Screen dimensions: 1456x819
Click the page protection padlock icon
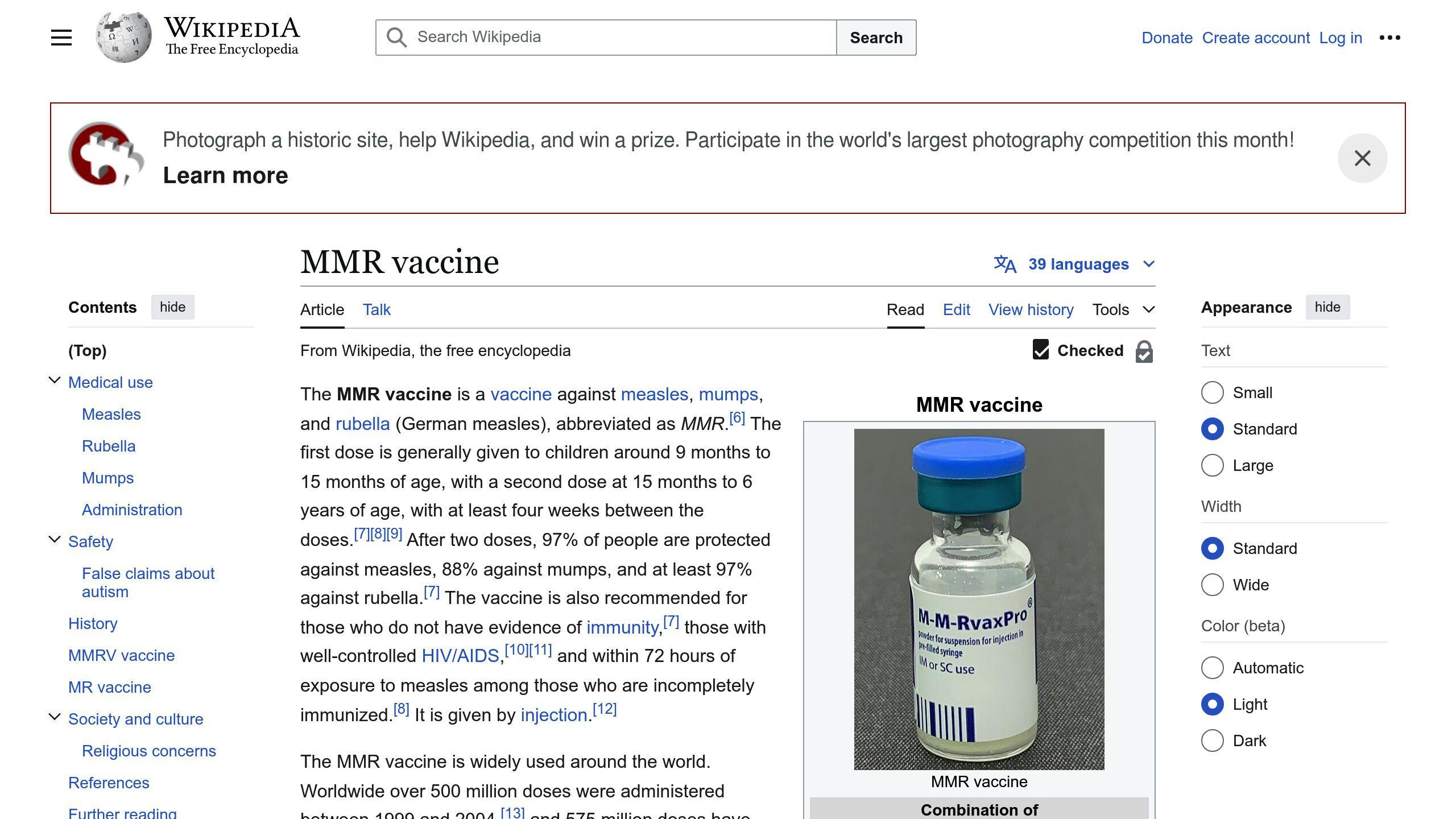tap(1144, 351)
